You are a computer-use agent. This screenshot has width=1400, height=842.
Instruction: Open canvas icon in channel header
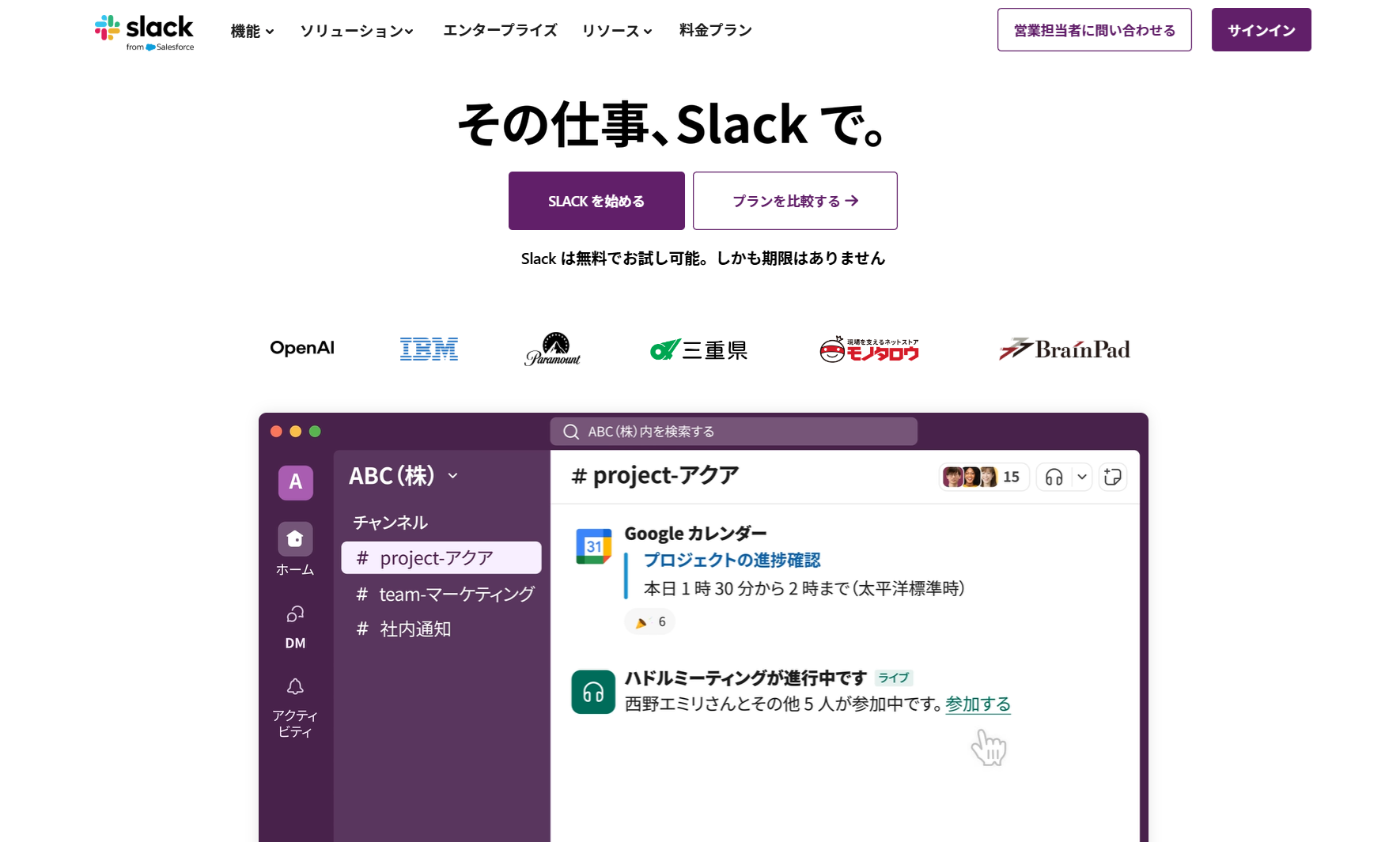(1113, 477)
